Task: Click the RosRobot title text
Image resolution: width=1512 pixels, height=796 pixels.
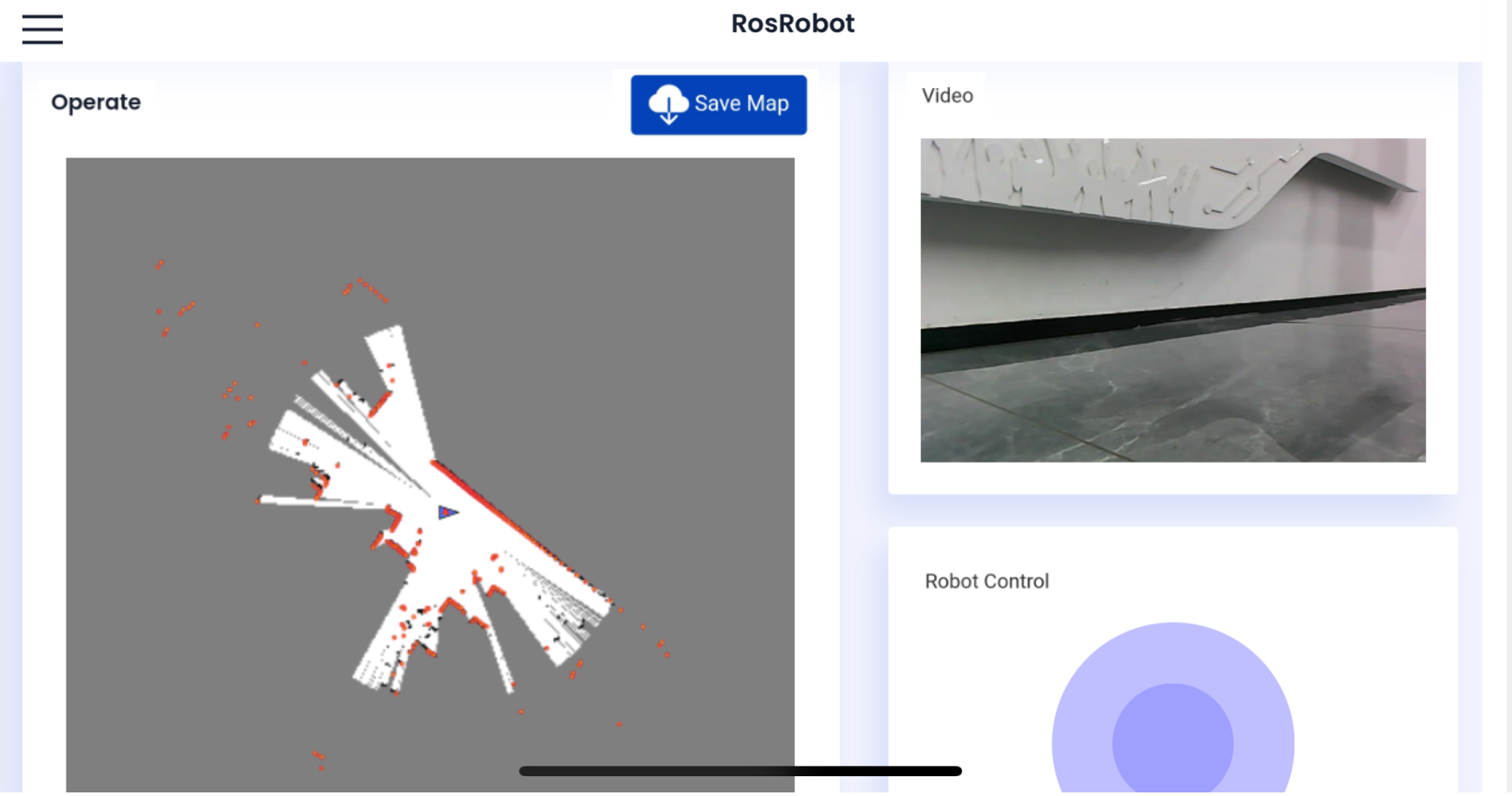Action: click(x=792, y=23)
